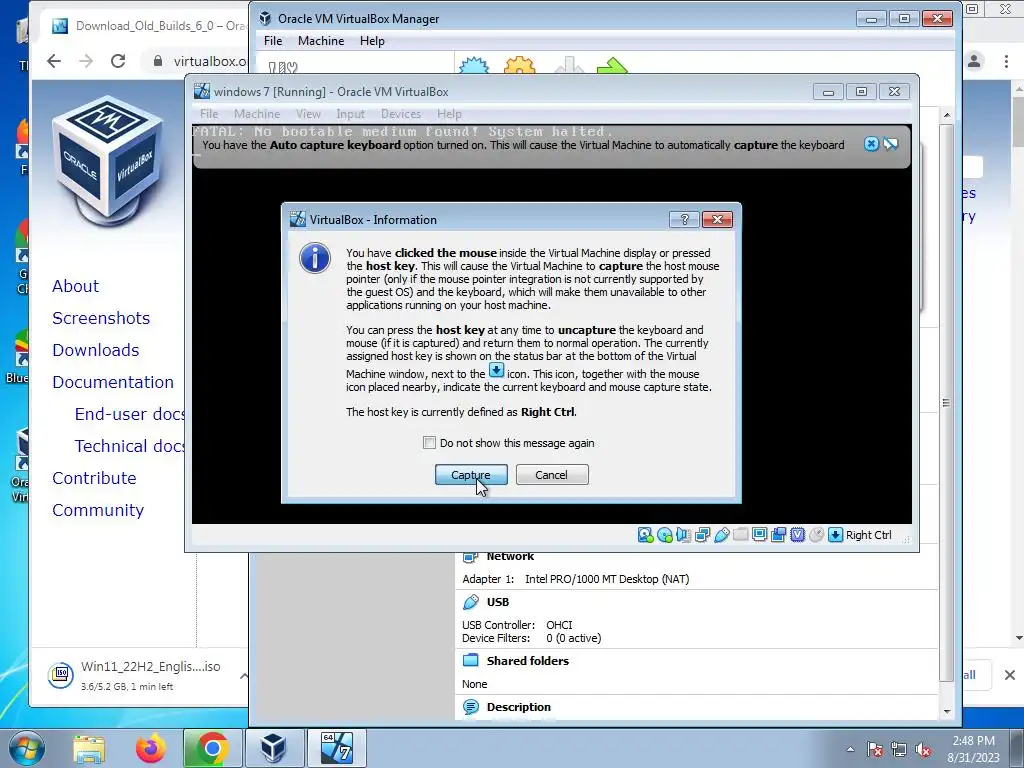Click the orange Settings gear in Manager
The image size is (1024, 768).
point(520,65)
